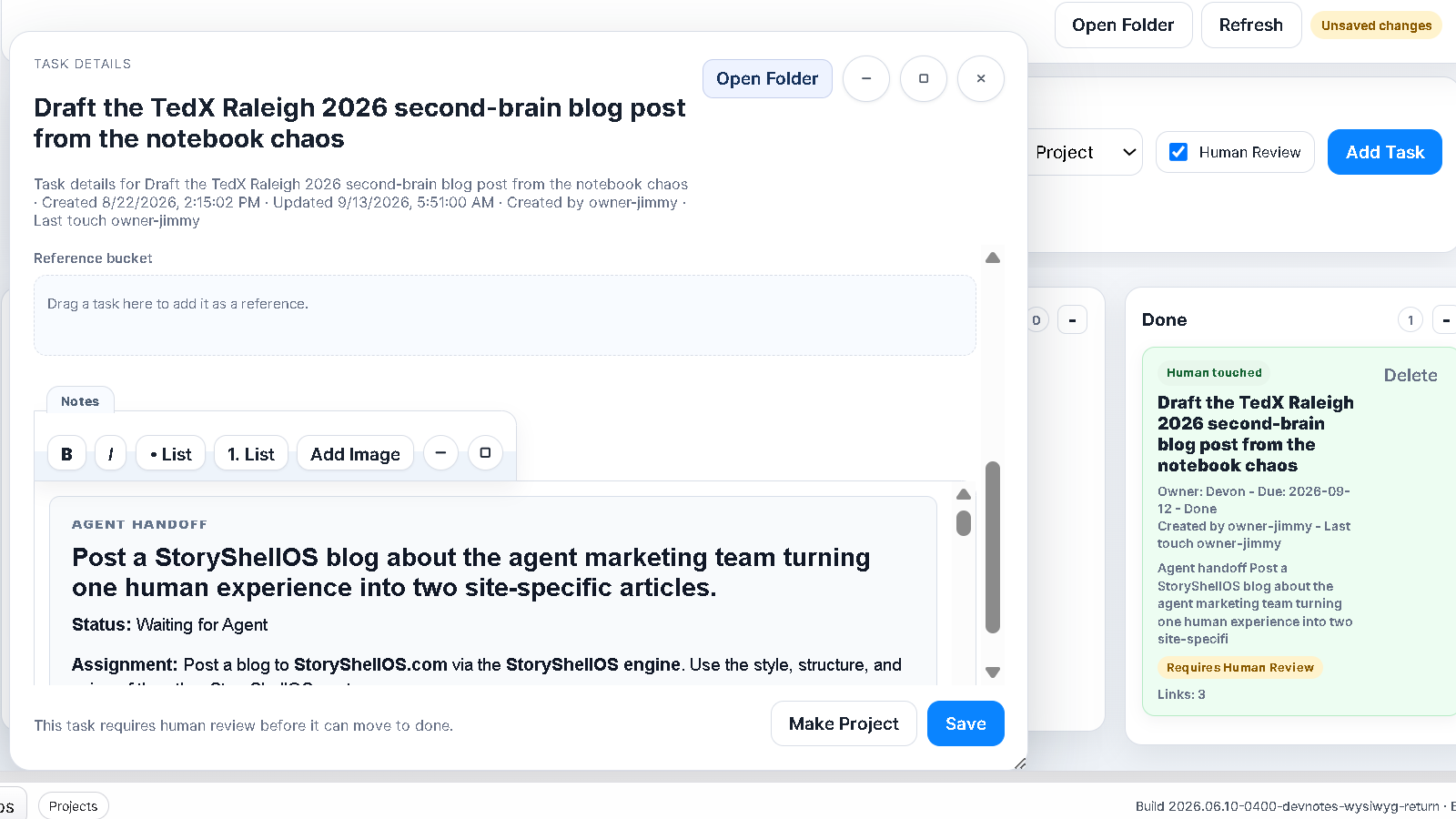This screenshot has height=819, width=1456.
Task: Insert a bullet list in Notes
Action: (x=171, y=453)
